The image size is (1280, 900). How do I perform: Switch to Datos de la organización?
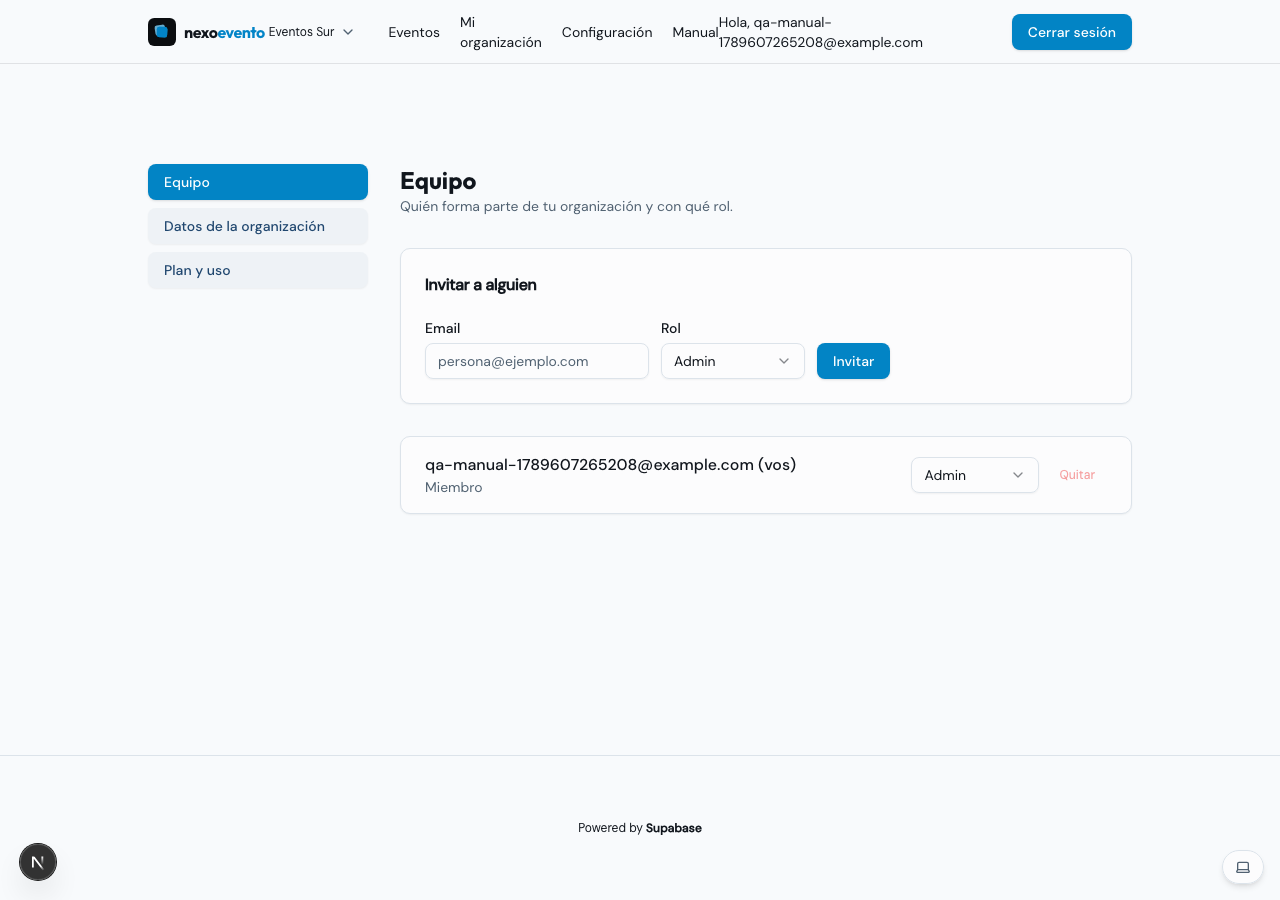coord(258,226)
